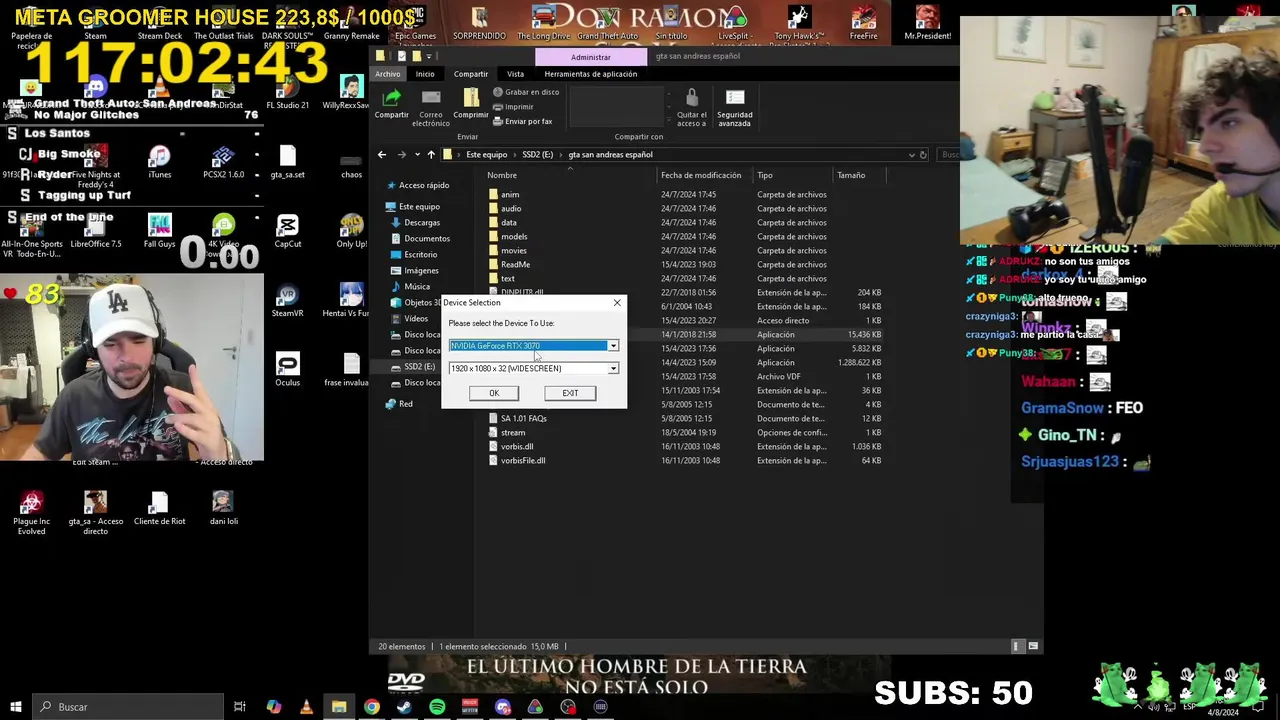Sort by the Tamaño column header
This screenshot has height=720, width=1280.
851,175
